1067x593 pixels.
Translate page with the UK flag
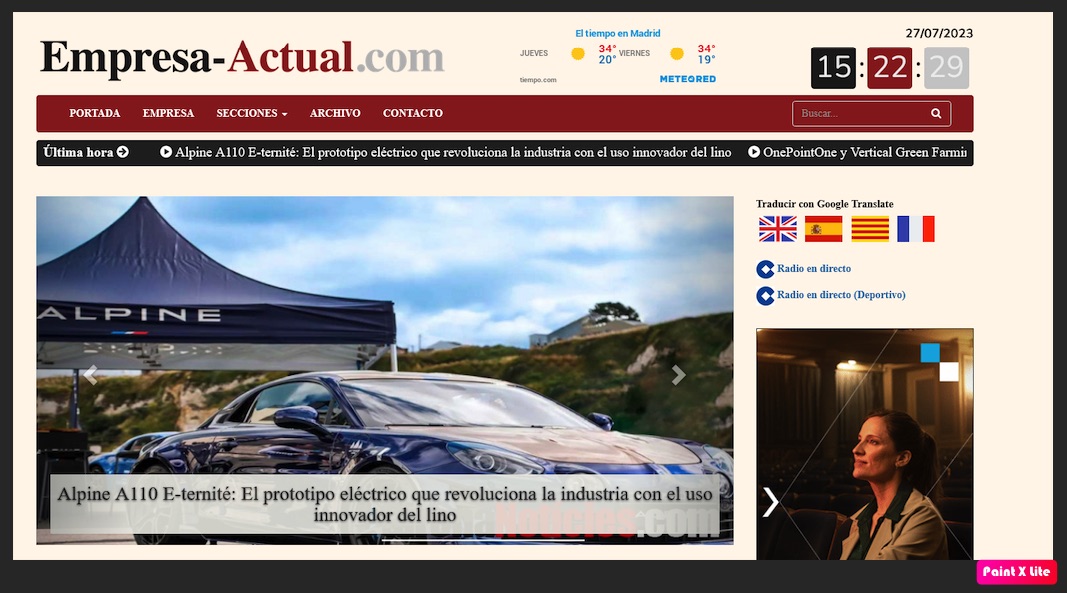pyautogui.click(x=778, y=229)
